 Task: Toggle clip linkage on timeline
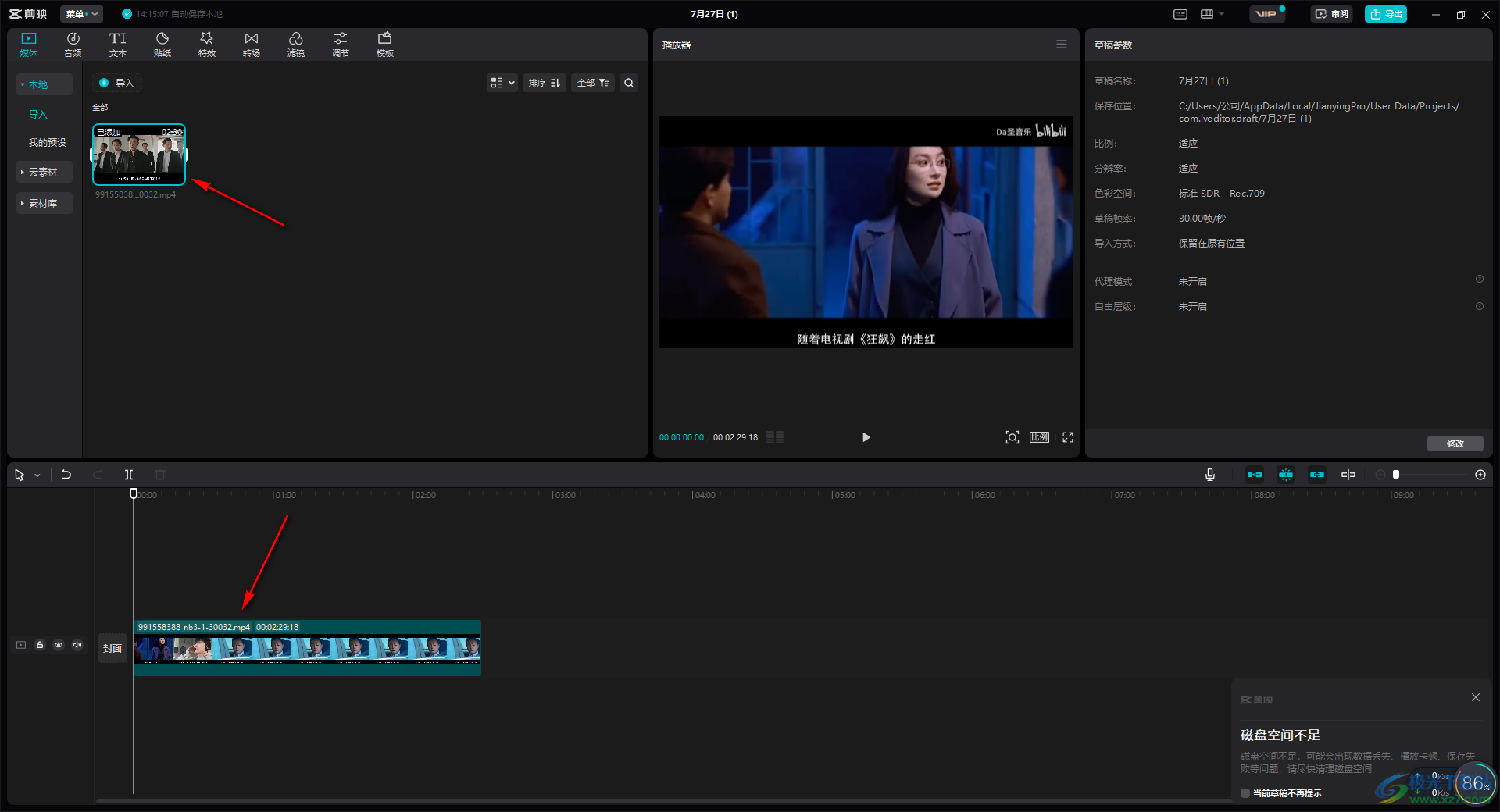pyautogui.click(x=1317, y=475)
